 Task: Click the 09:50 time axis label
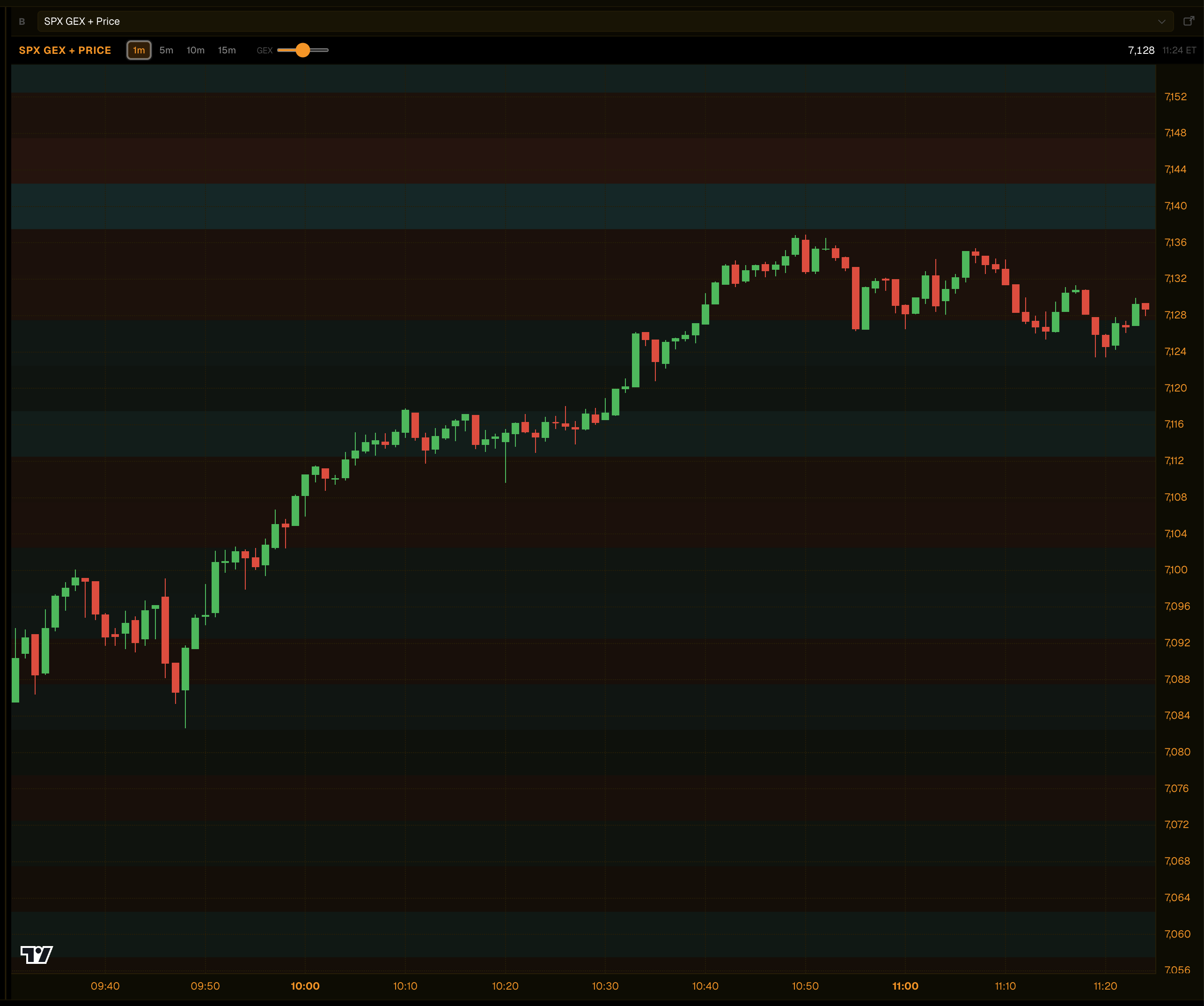205,986
